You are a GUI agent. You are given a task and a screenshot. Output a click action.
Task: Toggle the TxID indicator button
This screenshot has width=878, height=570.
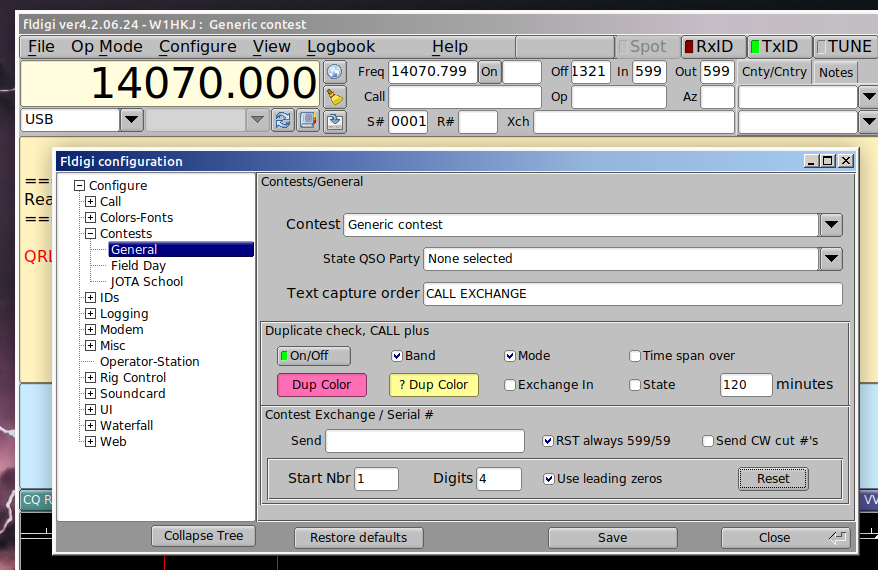779,46
